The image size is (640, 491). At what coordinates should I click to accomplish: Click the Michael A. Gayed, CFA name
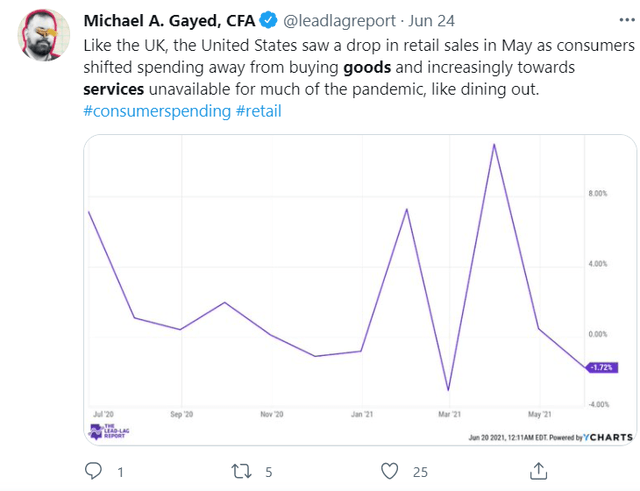tap(169, 20)
